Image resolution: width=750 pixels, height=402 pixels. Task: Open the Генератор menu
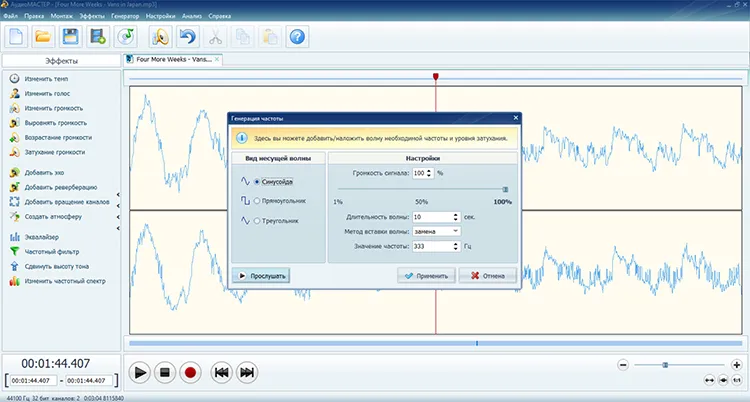coord(125,16)
